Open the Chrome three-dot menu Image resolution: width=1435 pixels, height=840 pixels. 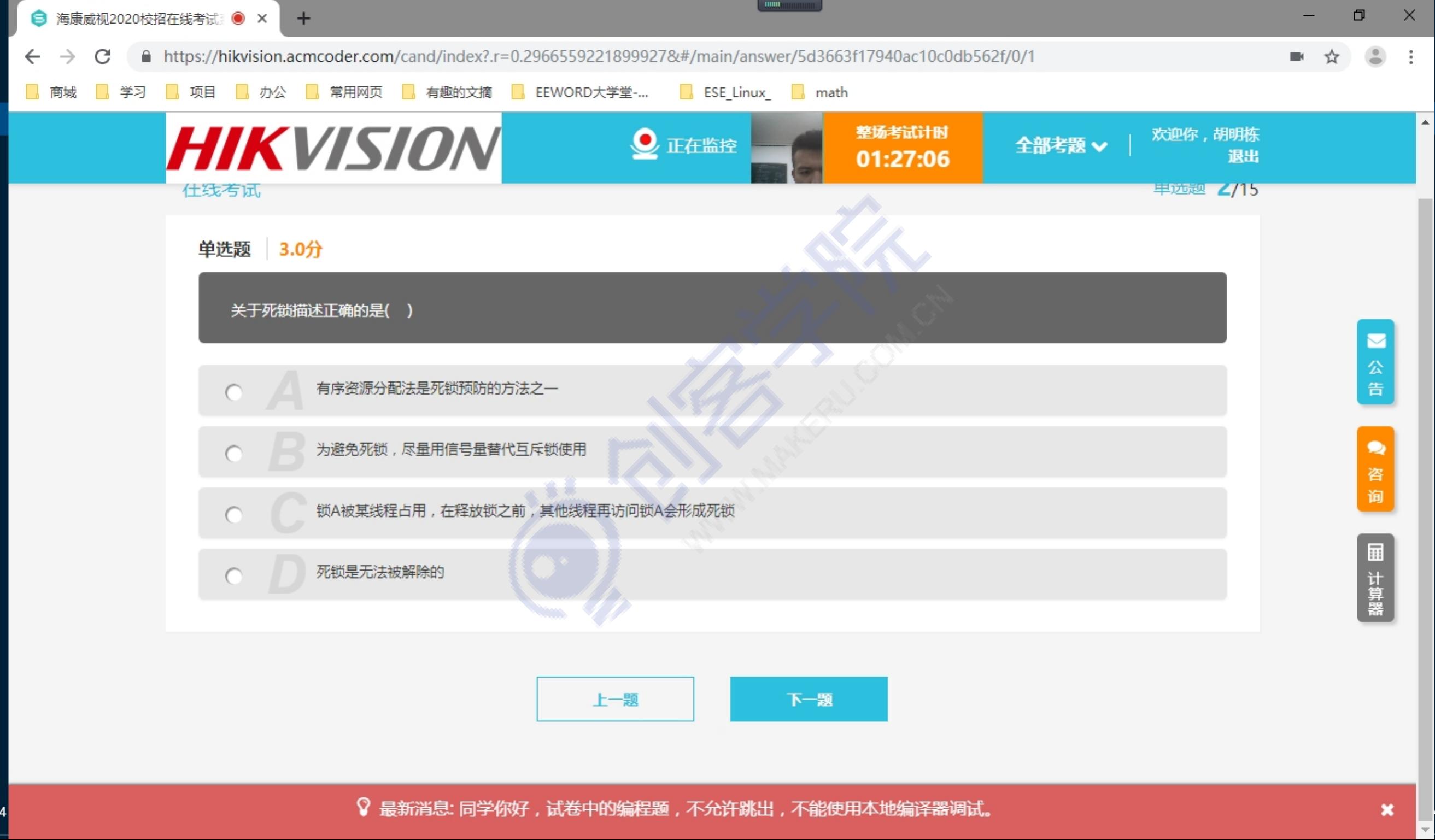click(1410, 56)
